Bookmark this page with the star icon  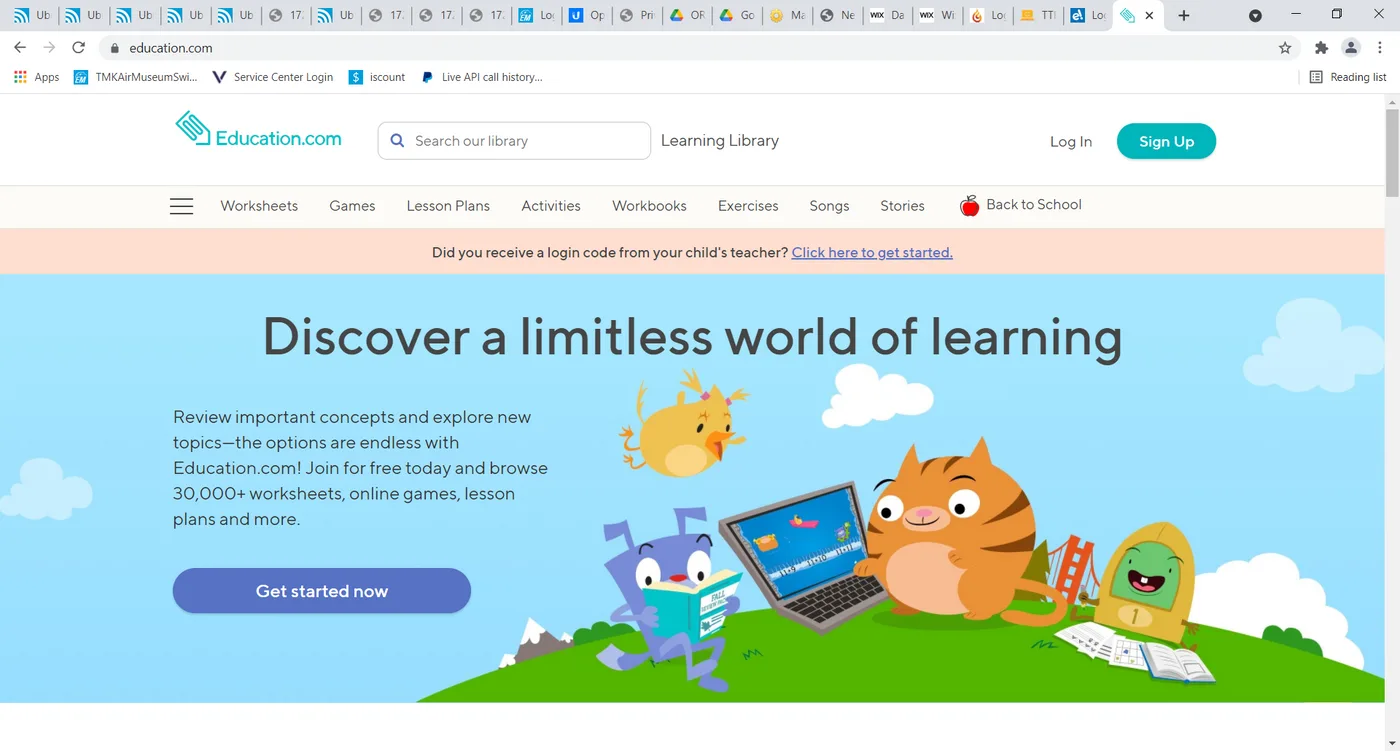pyautogui.click(x=1285, y=48)
